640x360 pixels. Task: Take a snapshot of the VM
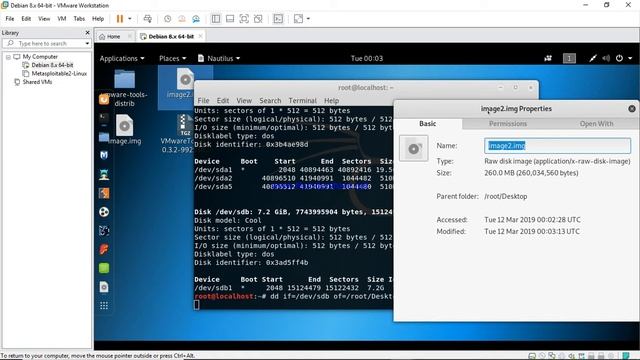pyautogui.click(x=167, y=19)
